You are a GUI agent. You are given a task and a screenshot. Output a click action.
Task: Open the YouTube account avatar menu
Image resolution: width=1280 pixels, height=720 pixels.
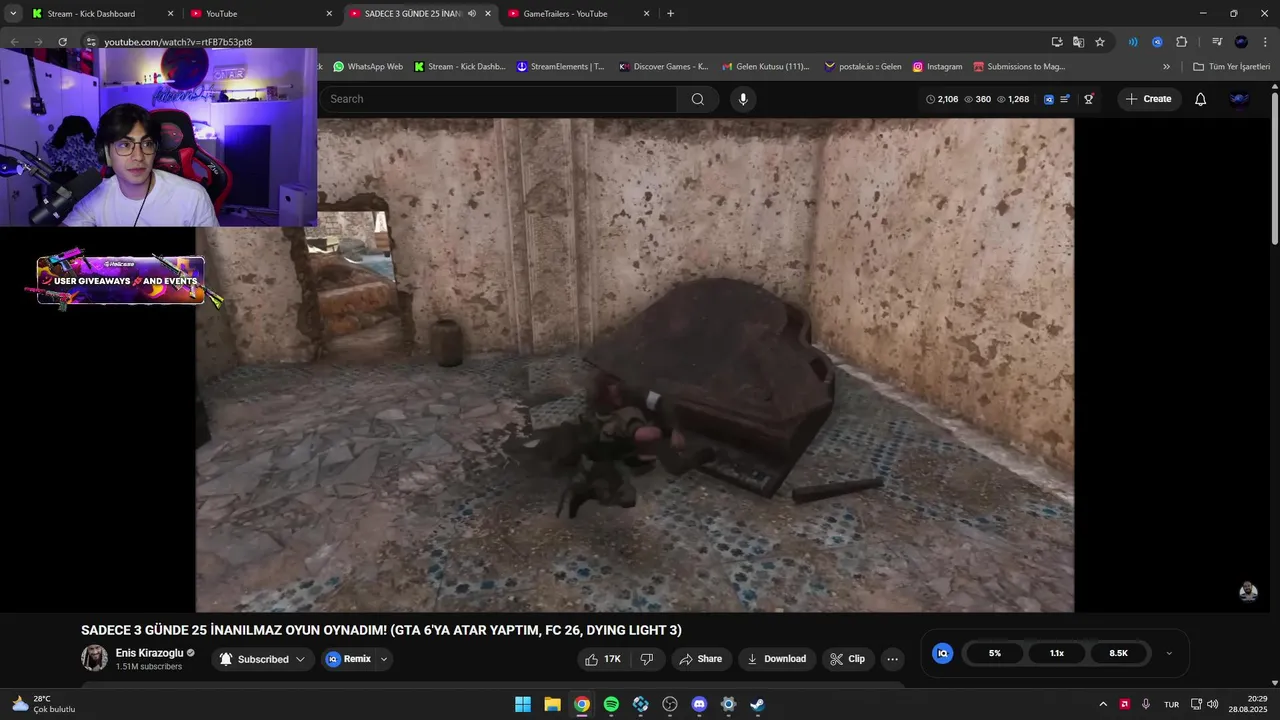coord(1239,99)
